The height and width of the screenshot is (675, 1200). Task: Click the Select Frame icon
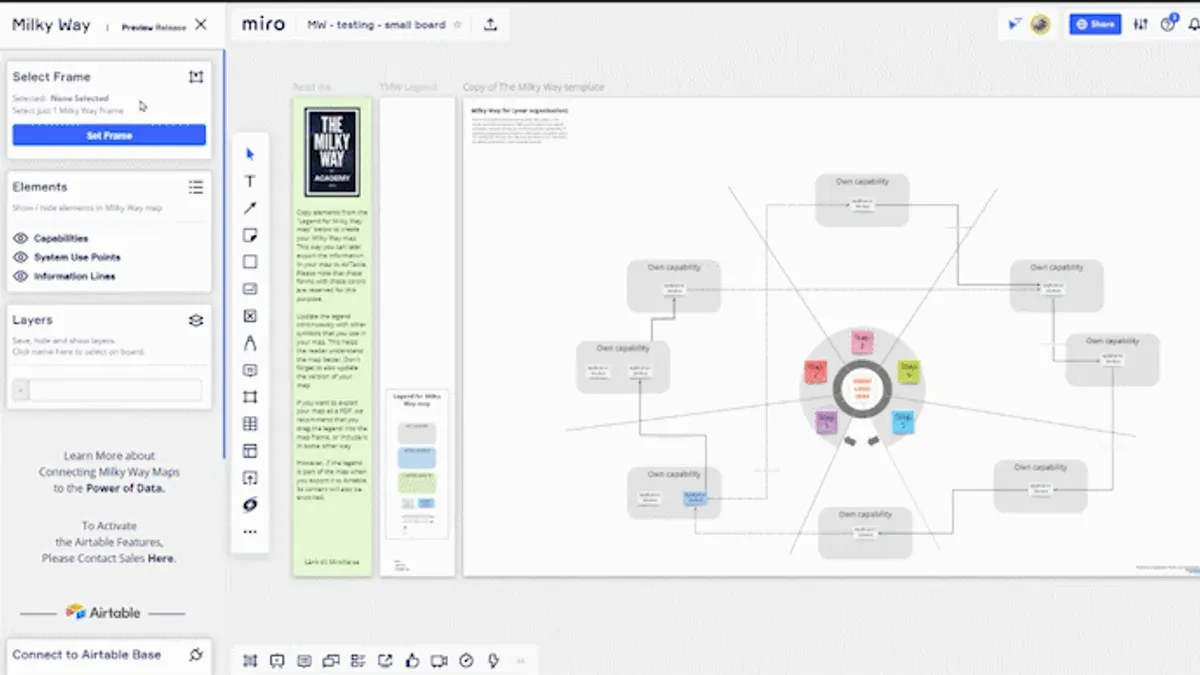click(x=196, y=77)
